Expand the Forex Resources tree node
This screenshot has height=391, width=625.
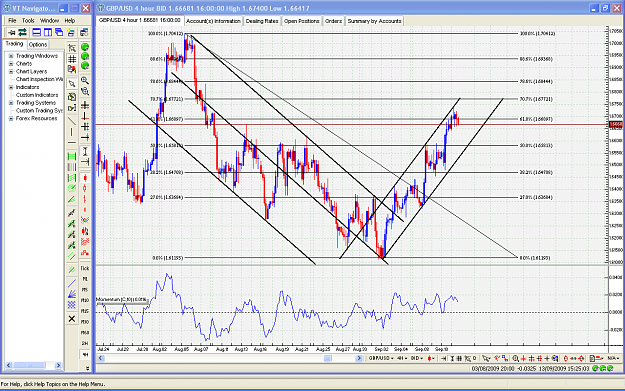click(11, 119)
